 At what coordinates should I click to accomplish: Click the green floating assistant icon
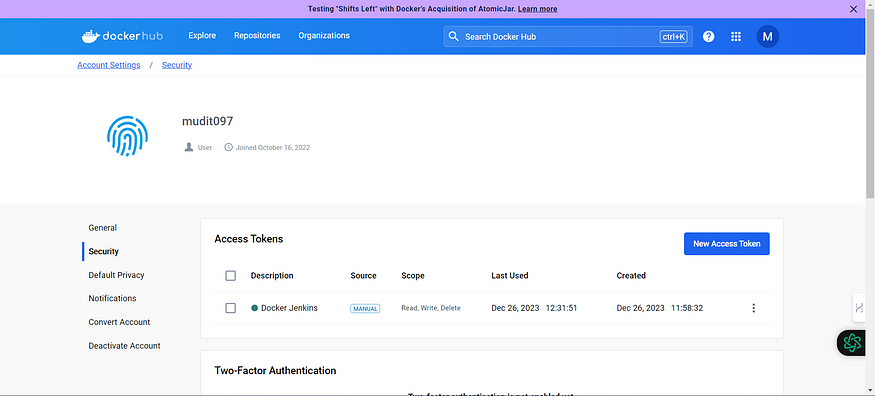[x=852, y=342]
